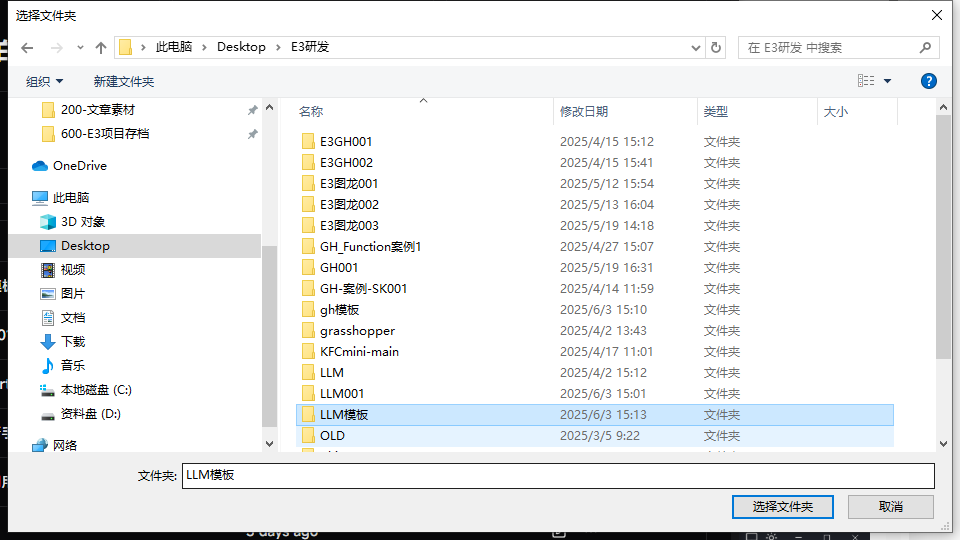Open the help question mark icon
Image resolution: width=960 pixels, height=540 pixels.
coord(928,81)
